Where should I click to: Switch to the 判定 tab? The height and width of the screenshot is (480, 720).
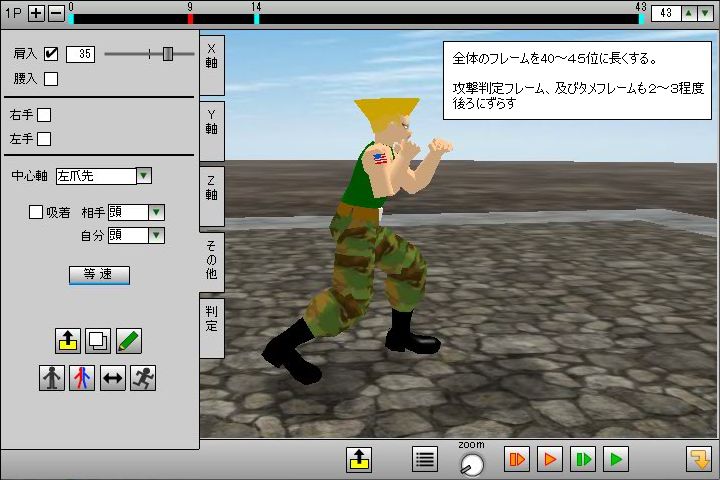[x=212, y=328]
